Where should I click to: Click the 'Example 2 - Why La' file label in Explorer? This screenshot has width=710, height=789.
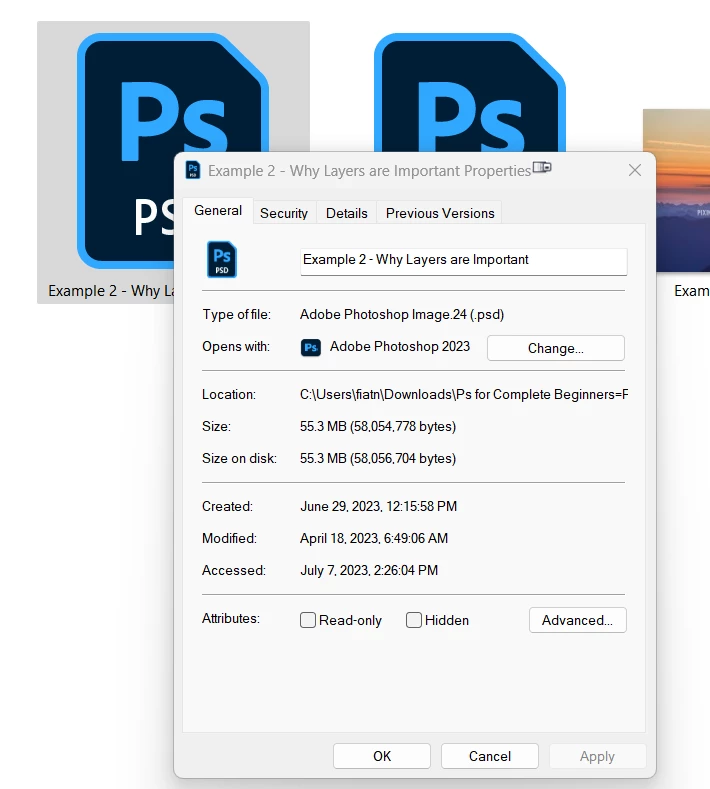coord(111,291)
